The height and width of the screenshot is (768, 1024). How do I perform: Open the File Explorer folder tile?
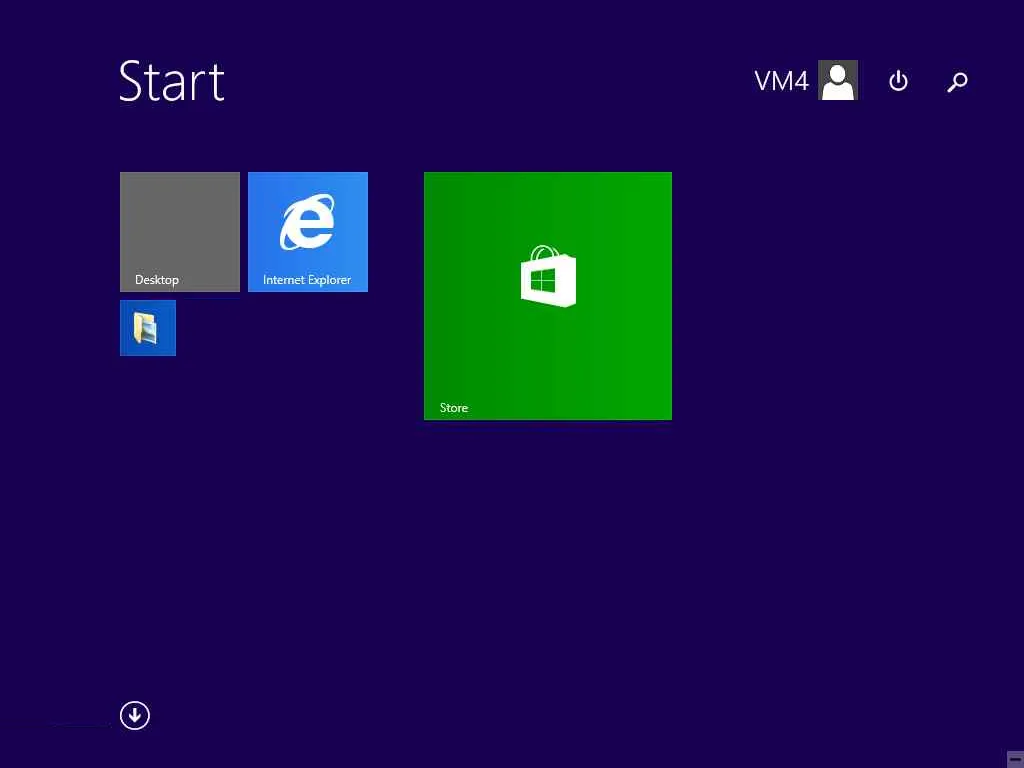[148, 328]
